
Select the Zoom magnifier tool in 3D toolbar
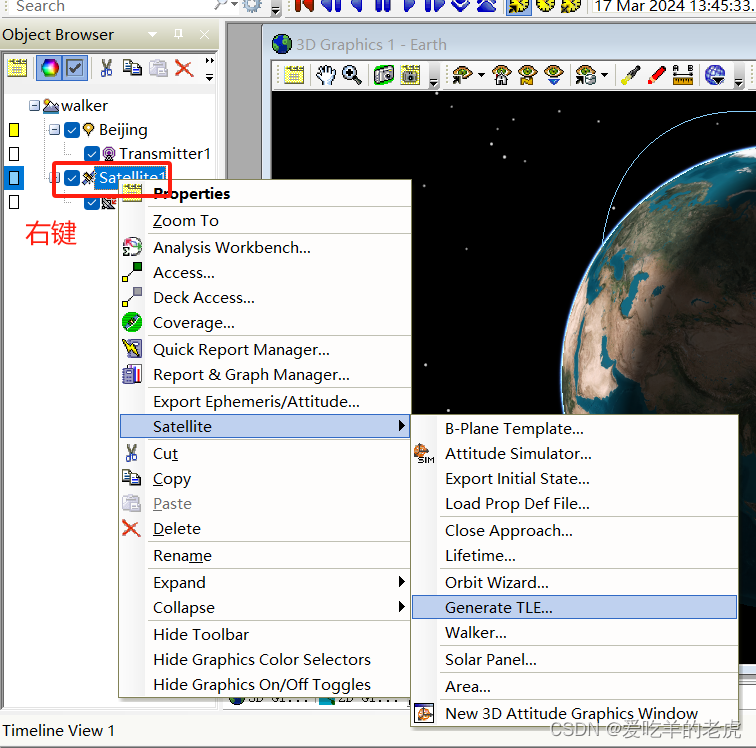pyautogui.click(x=351, y=75)
